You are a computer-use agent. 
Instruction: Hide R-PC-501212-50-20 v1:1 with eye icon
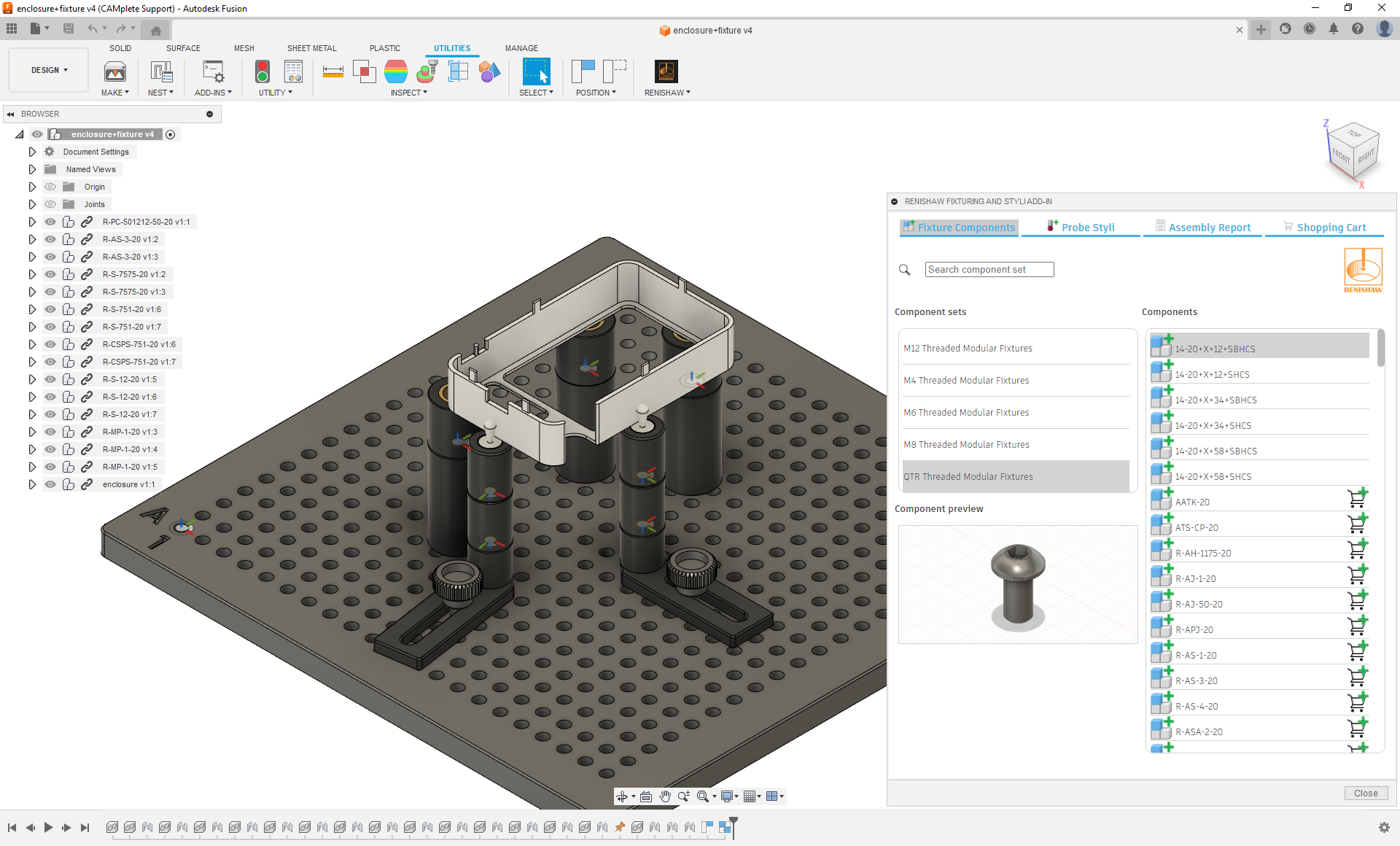click(x=50, y=222)
